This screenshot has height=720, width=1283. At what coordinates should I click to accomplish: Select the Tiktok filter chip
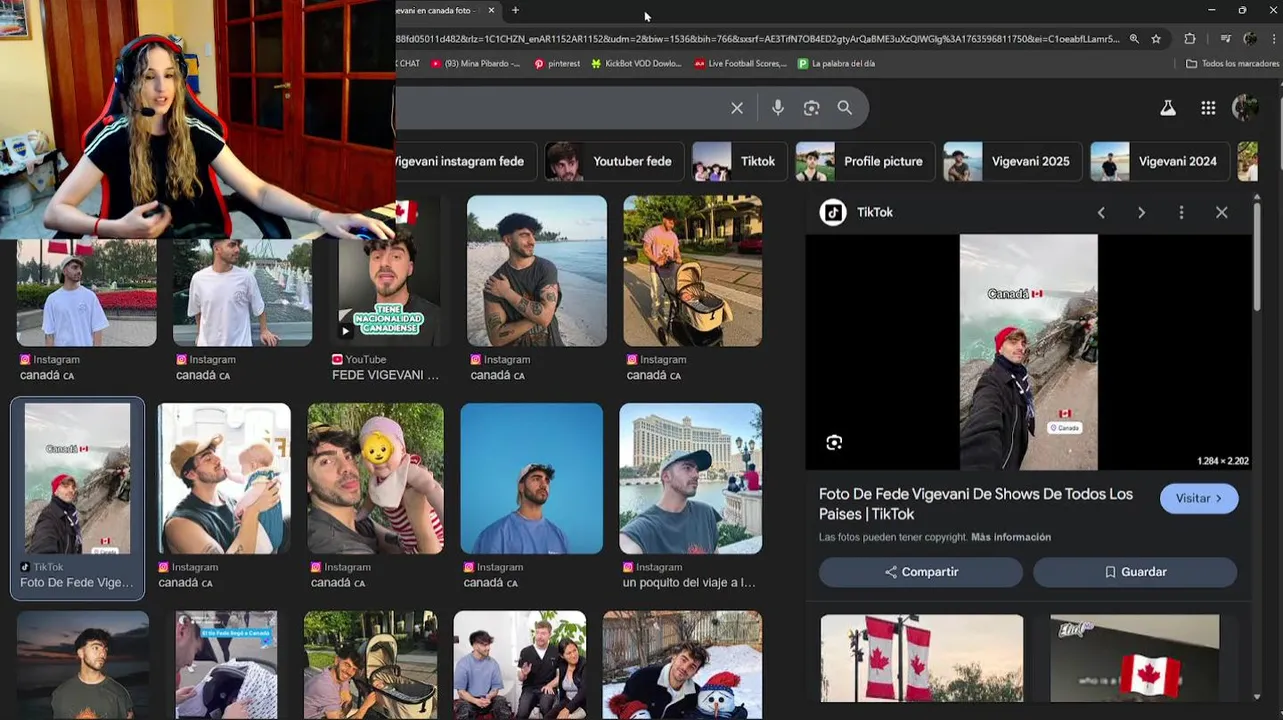pos(739,161)
